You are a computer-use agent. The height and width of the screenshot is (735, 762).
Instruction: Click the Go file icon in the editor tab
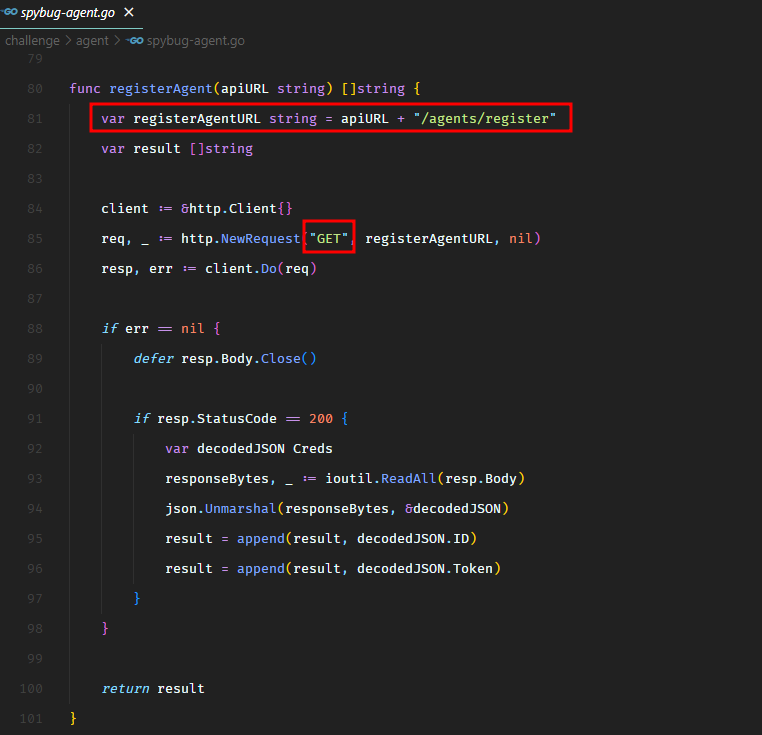tap(11, 14)
